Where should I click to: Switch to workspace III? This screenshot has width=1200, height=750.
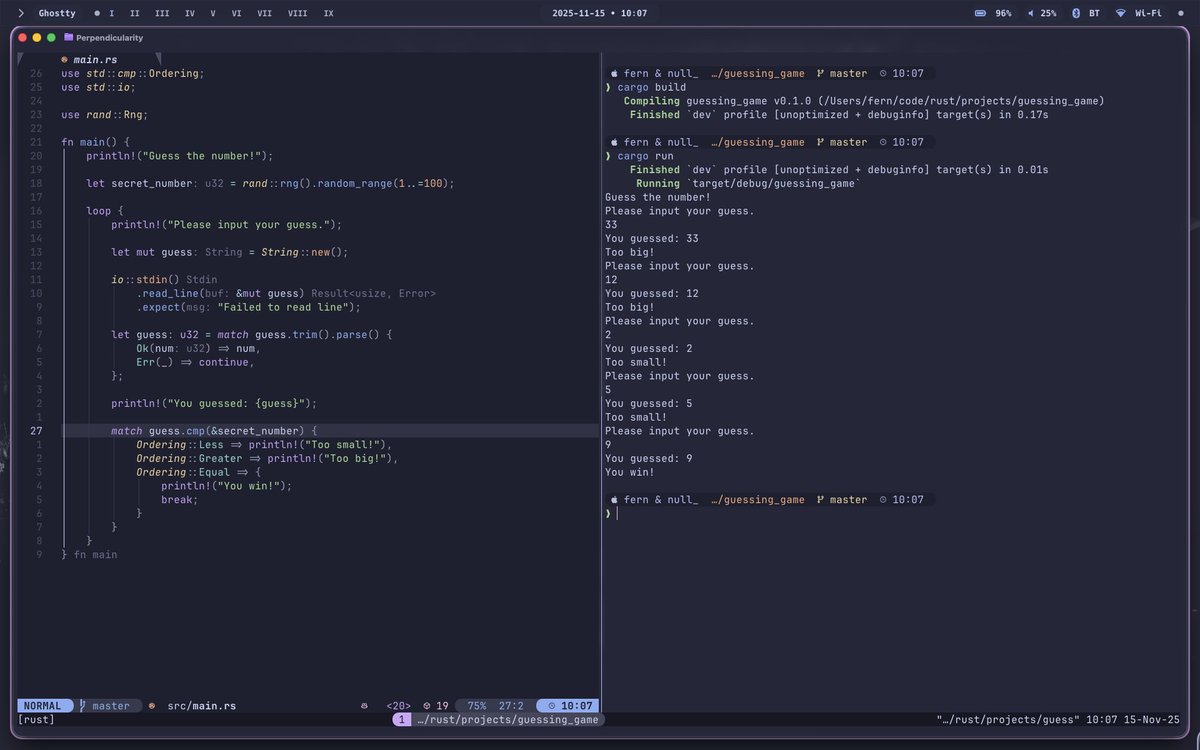[x=162, y=14]
